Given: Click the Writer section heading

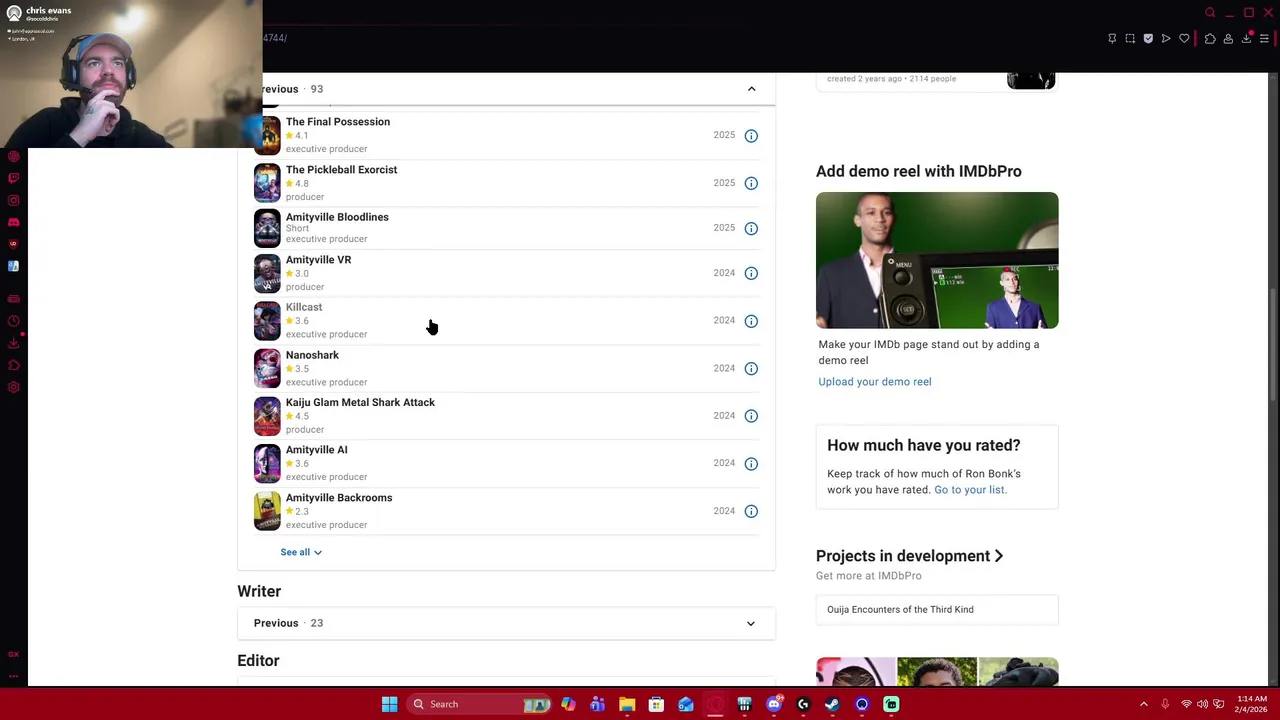Looking at the screenshot, I should click(x=259, y=592).
